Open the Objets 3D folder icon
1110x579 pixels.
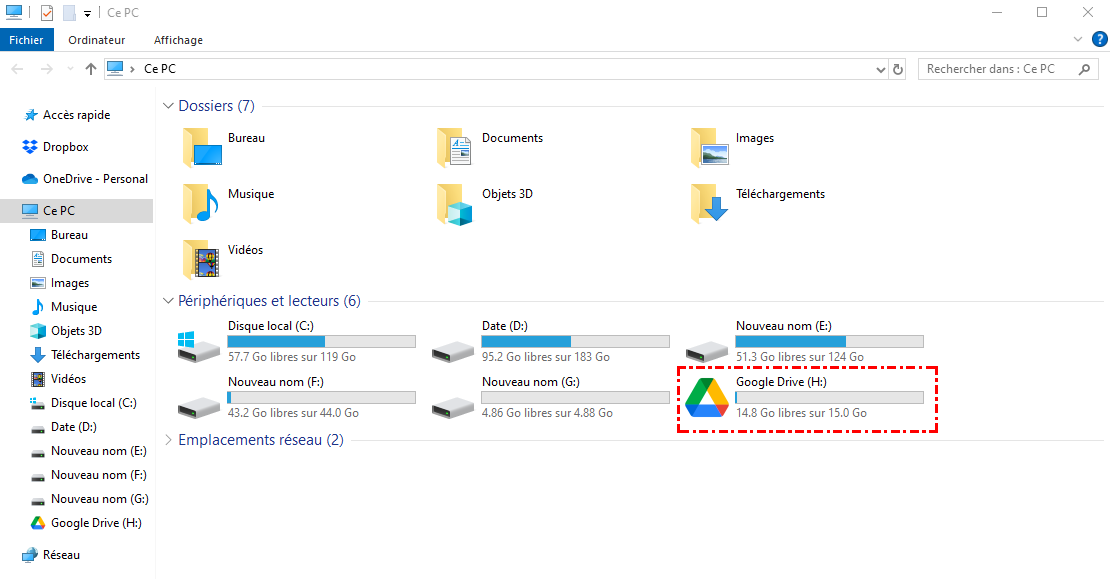click(x=456, y=203)
